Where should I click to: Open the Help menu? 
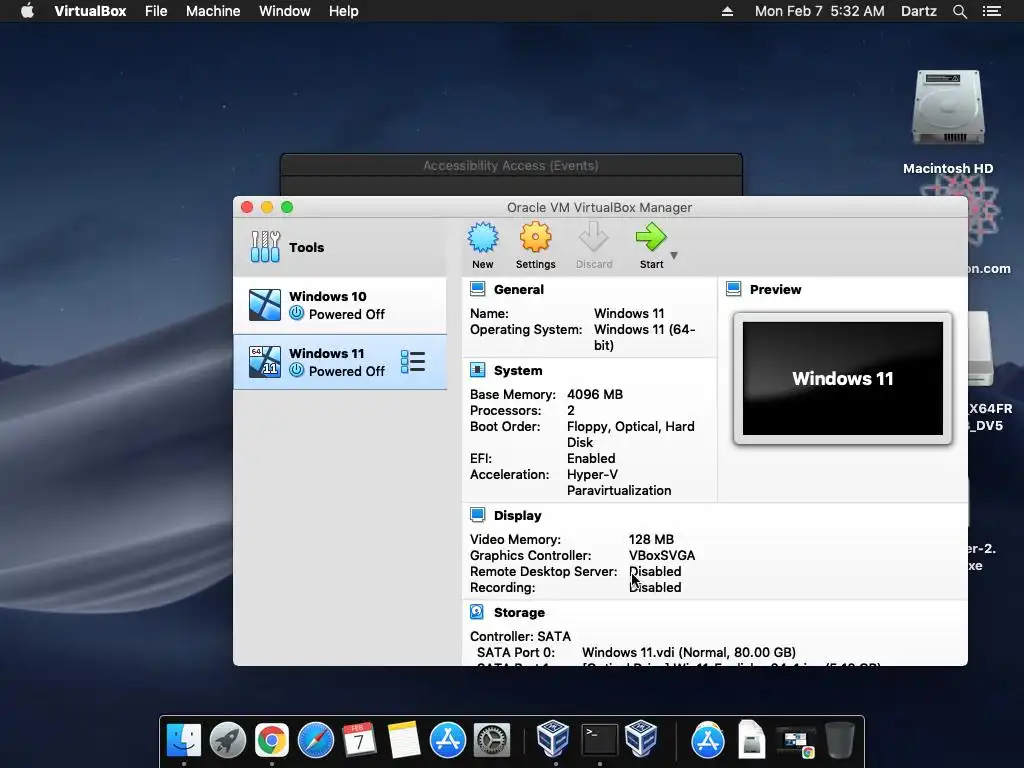(344, 11)
